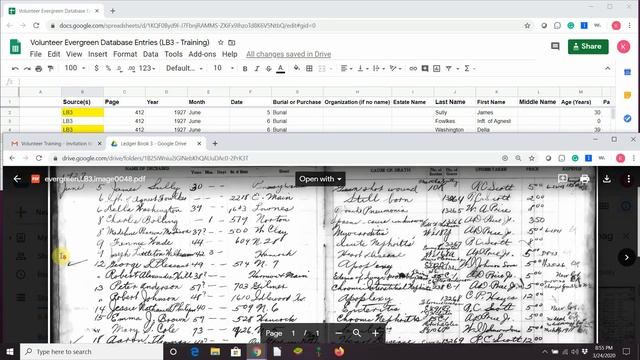
Task: Click the Type here to search box
Action: (91, 351)
